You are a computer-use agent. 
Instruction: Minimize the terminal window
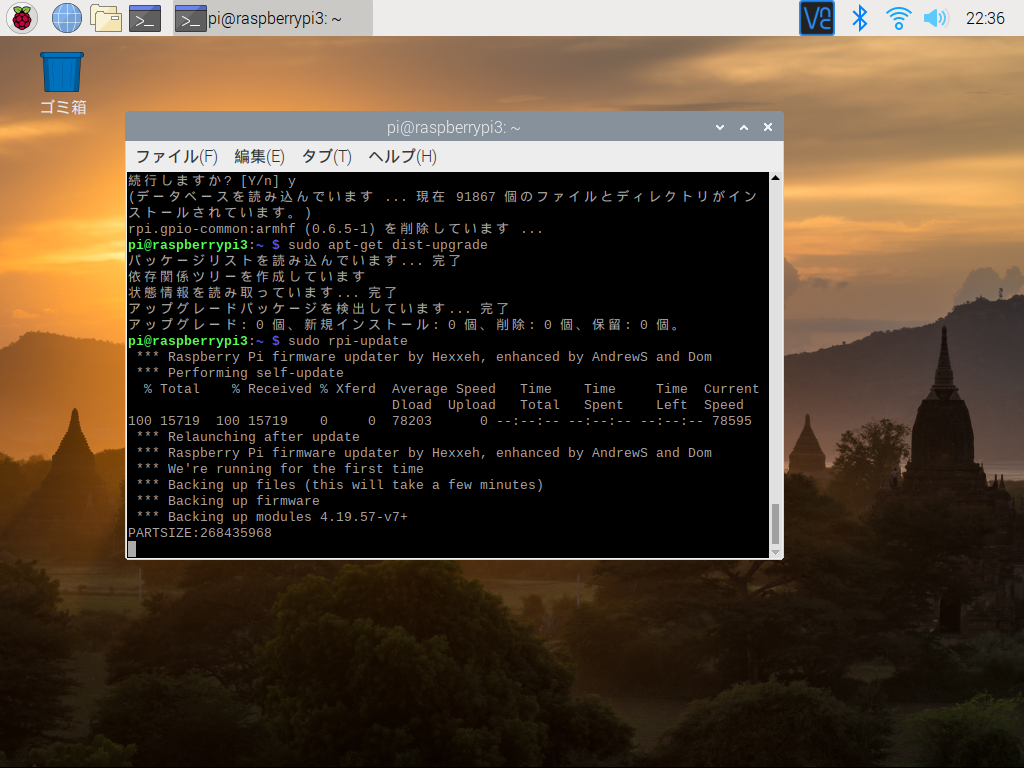pos(720,127)
